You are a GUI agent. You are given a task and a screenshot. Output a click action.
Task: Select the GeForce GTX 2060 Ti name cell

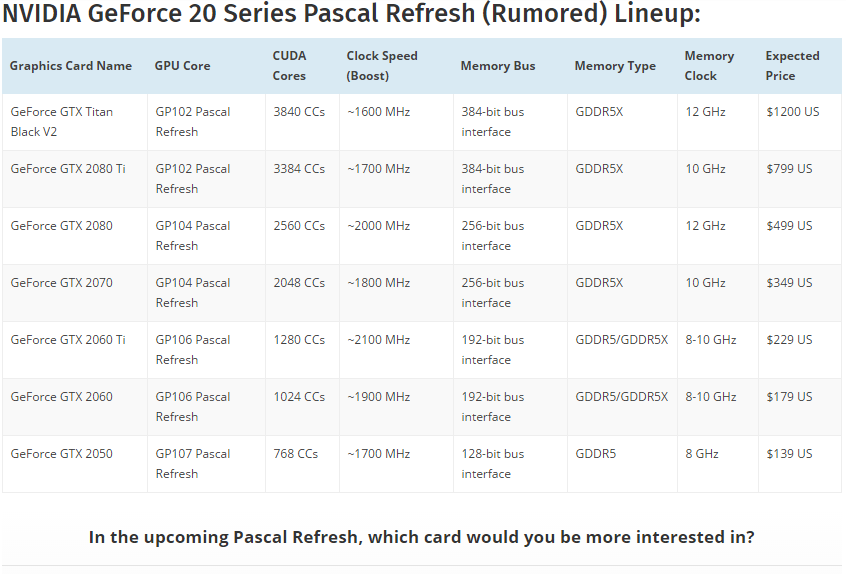tap(68, 340)
